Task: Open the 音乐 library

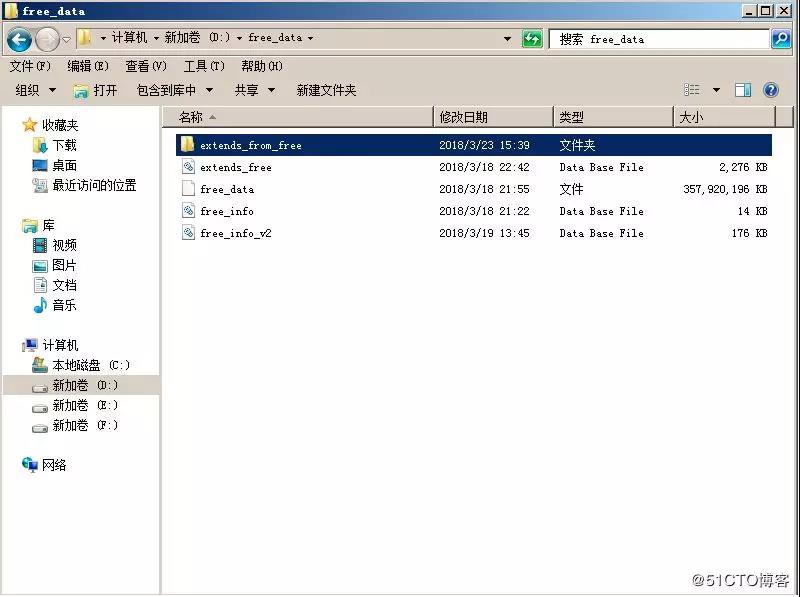Action: coord(64,305)
